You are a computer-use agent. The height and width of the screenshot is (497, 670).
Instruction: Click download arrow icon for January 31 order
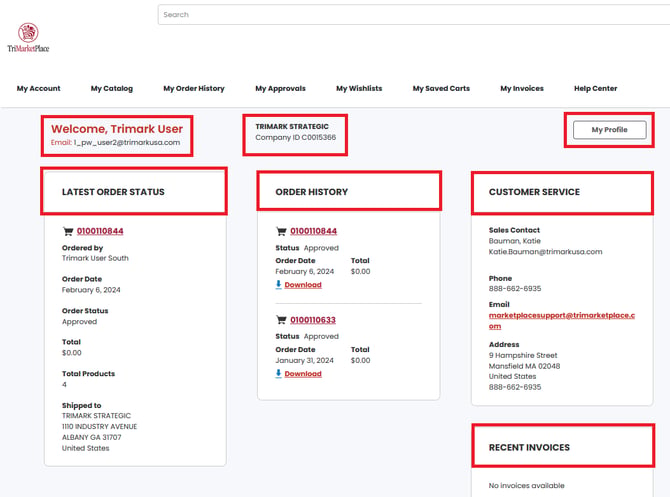click(x=279, y=373)
